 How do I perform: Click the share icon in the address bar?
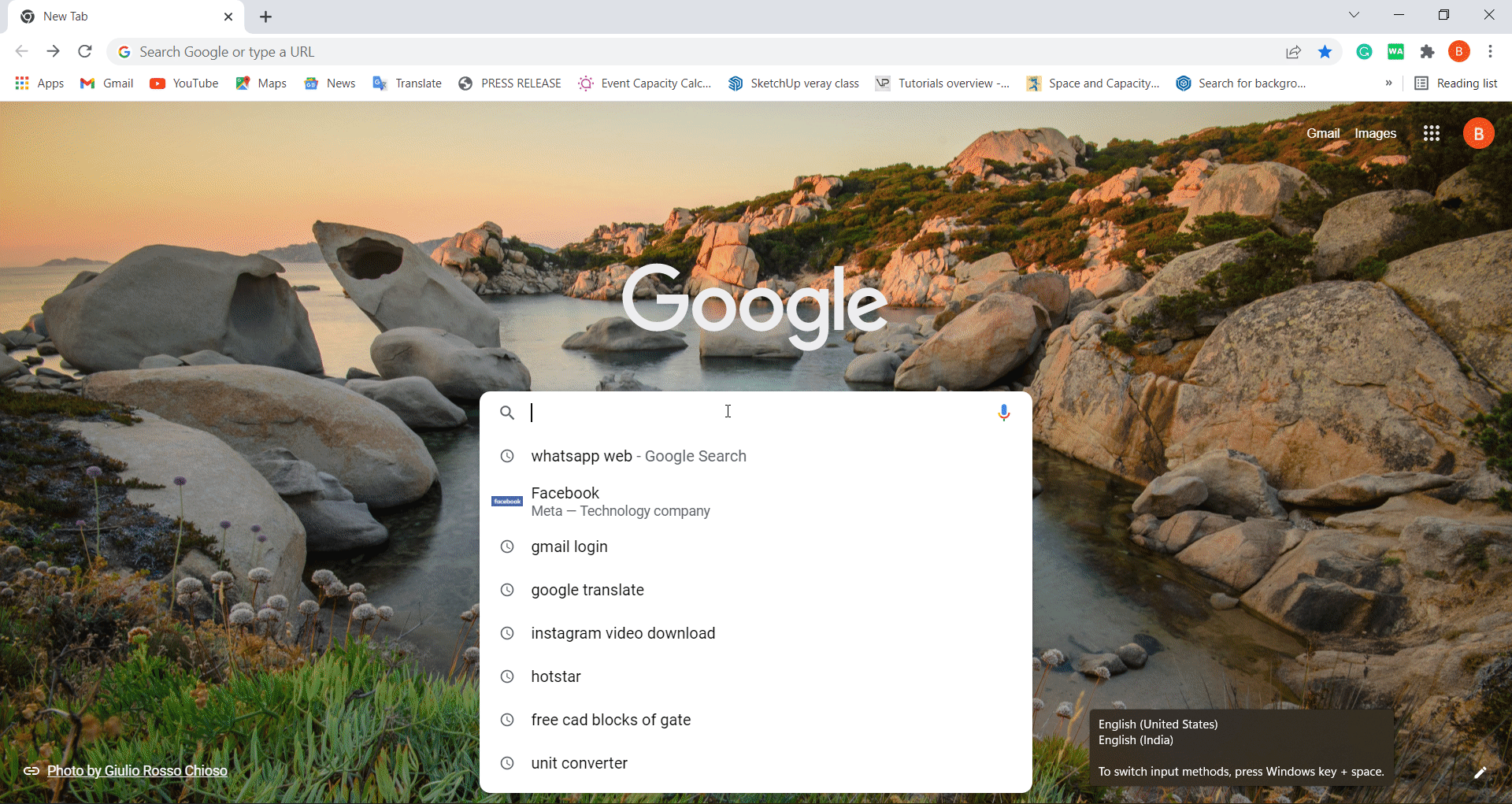[1293, 52]
